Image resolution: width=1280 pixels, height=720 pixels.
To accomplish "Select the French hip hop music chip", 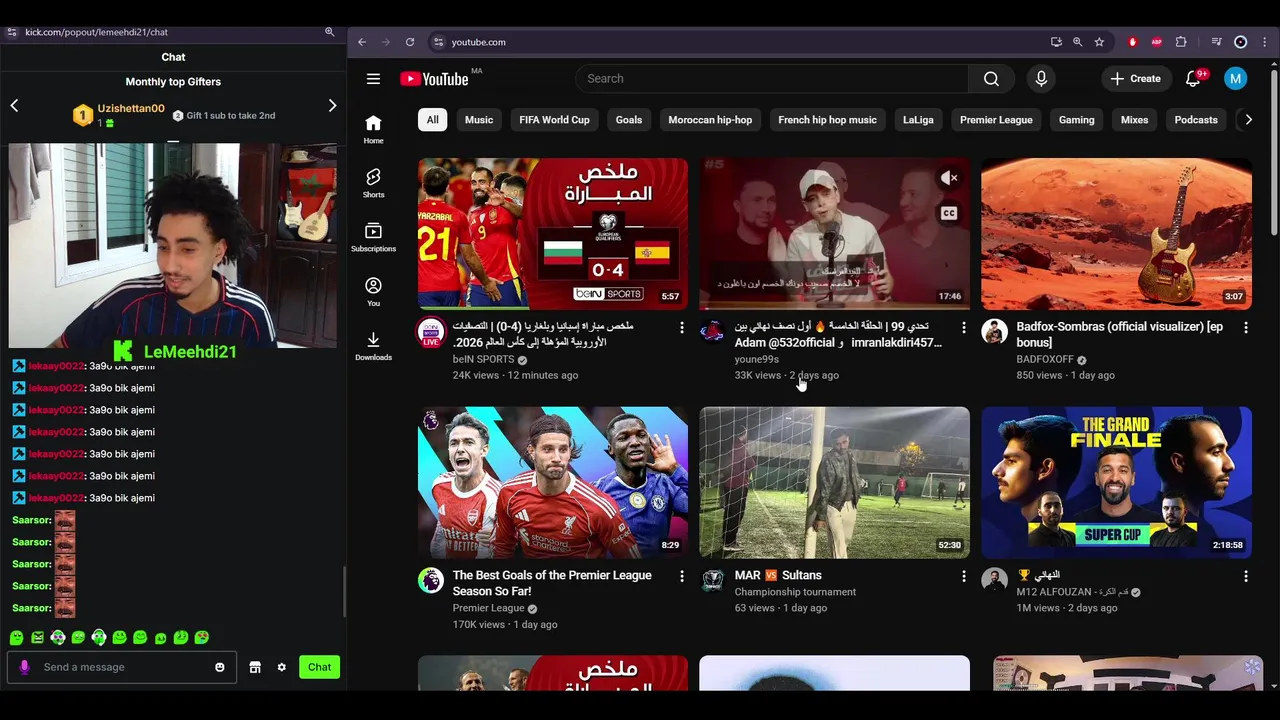I will pyautogui.click(x=827, y=120).
